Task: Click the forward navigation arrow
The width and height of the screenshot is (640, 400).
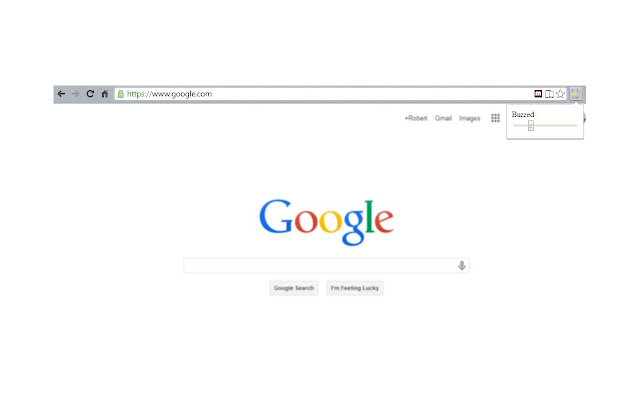Action: [76, 94]
